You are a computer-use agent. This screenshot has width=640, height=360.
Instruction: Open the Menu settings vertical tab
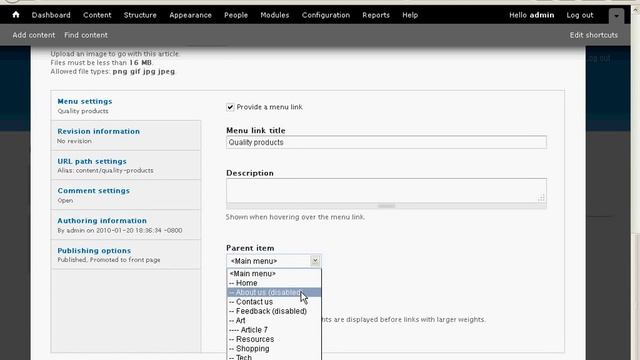click(x=126, y=106)
